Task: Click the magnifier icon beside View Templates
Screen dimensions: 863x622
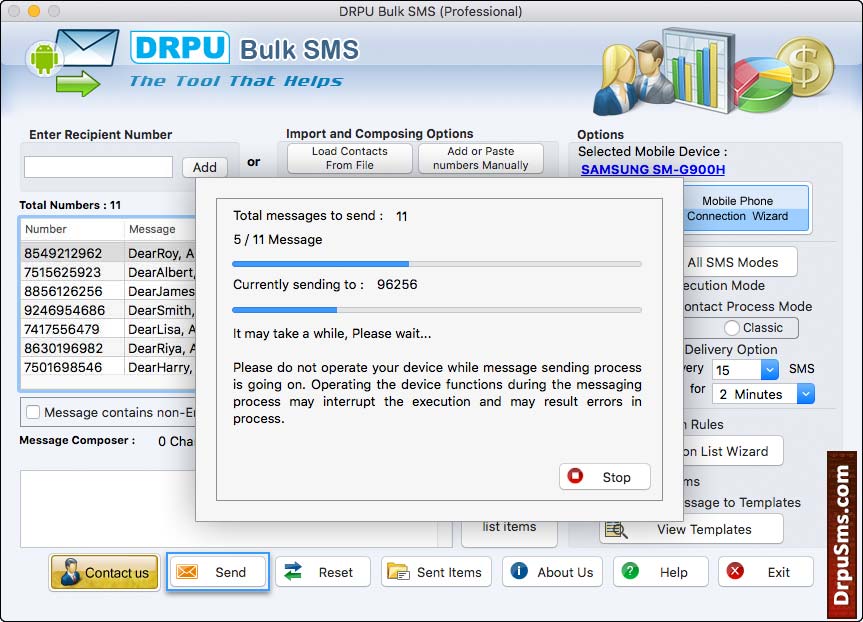Action: click(x=616, y=530)
